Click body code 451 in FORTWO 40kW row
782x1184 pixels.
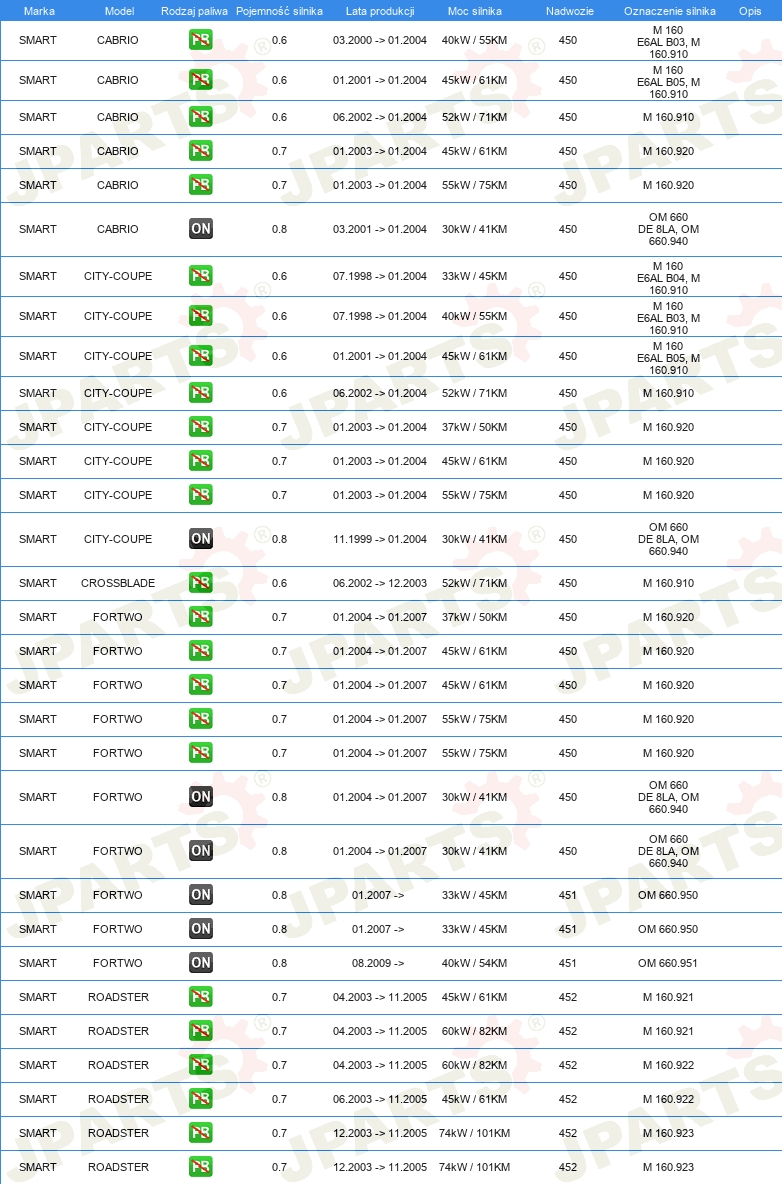pos(568,963)
